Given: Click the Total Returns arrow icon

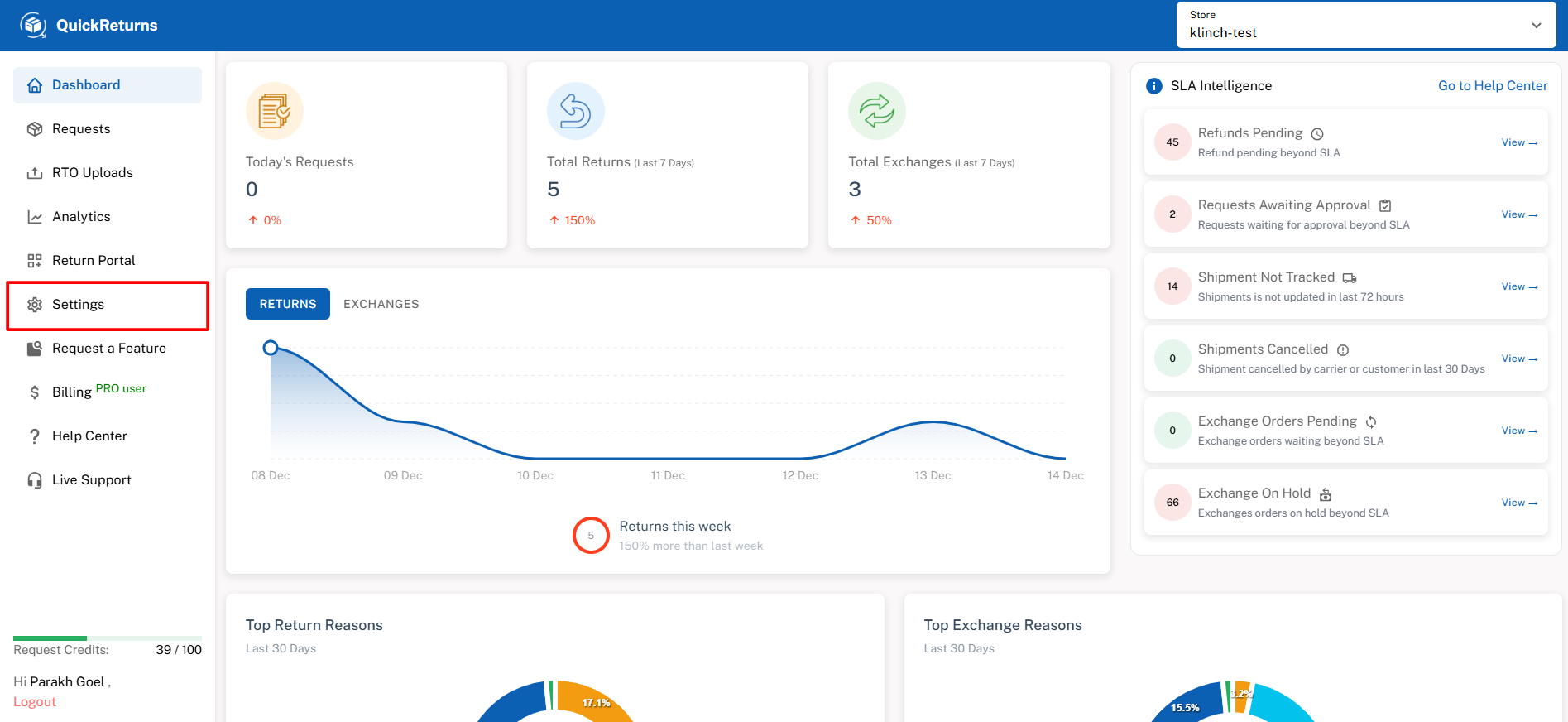Looking at the screenshot, I should [x=576, y=111].
